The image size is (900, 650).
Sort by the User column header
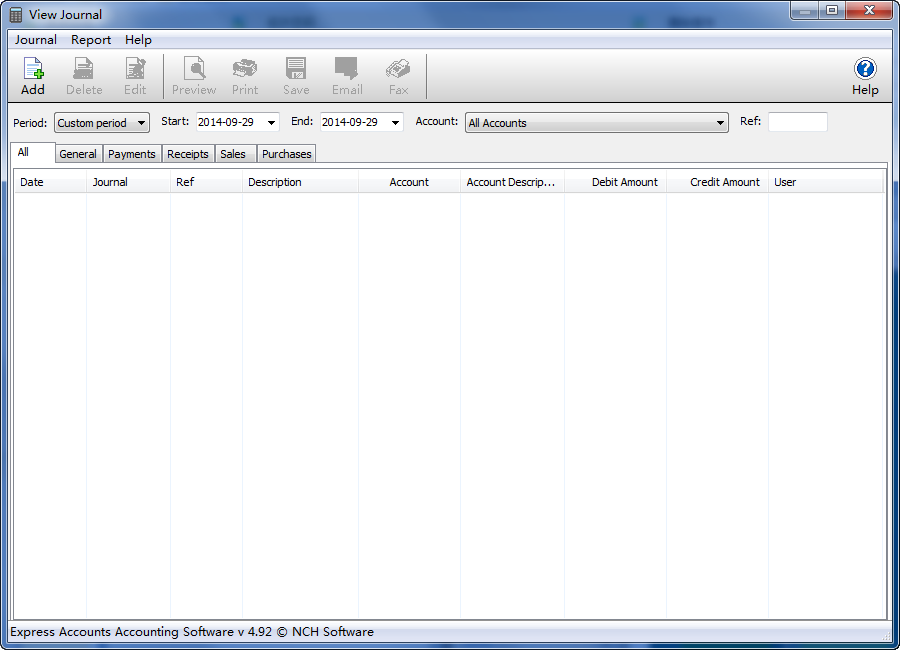point(825,182)
